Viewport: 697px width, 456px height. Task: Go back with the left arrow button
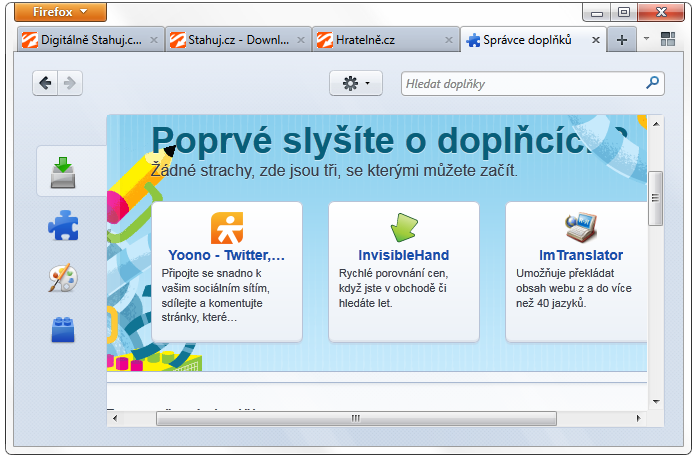point(45,83)
